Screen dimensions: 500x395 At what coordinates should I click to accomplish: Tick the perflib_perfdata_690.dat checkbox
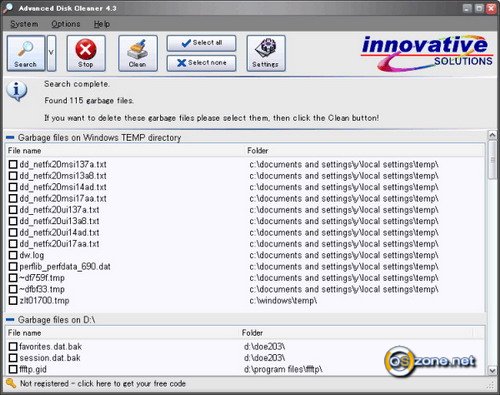point(13,266)
